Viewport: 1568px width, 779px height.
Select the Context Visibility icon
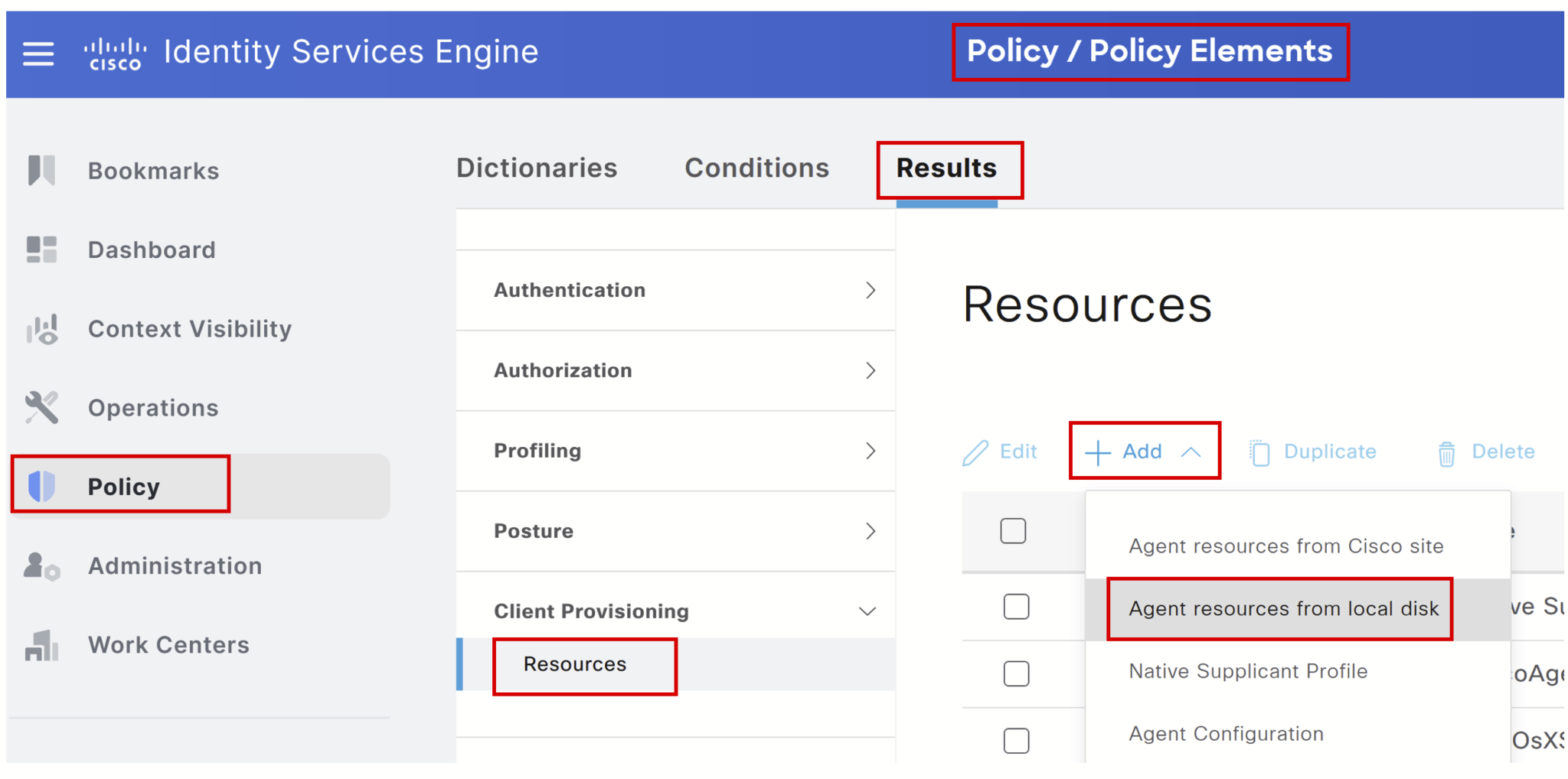pos(41,329)
